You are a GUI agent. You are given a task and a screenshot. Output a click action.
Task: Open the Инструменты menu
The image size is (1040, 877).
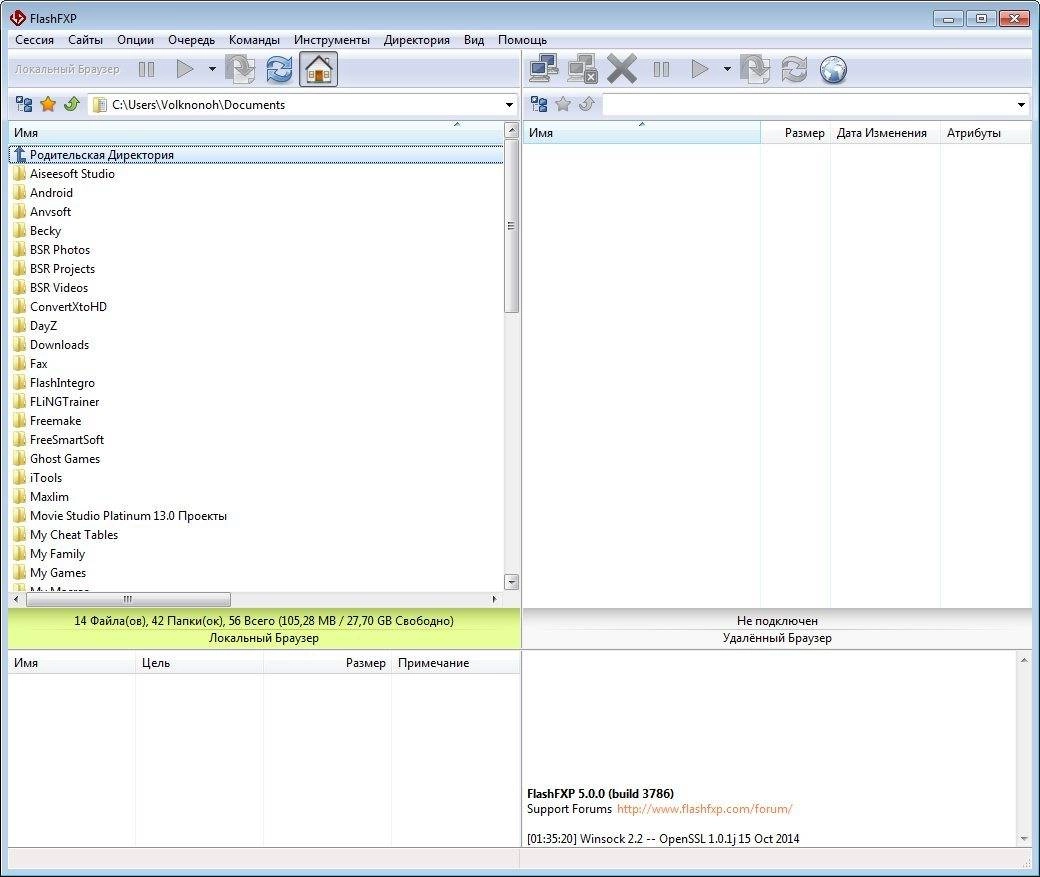point(332,40)
